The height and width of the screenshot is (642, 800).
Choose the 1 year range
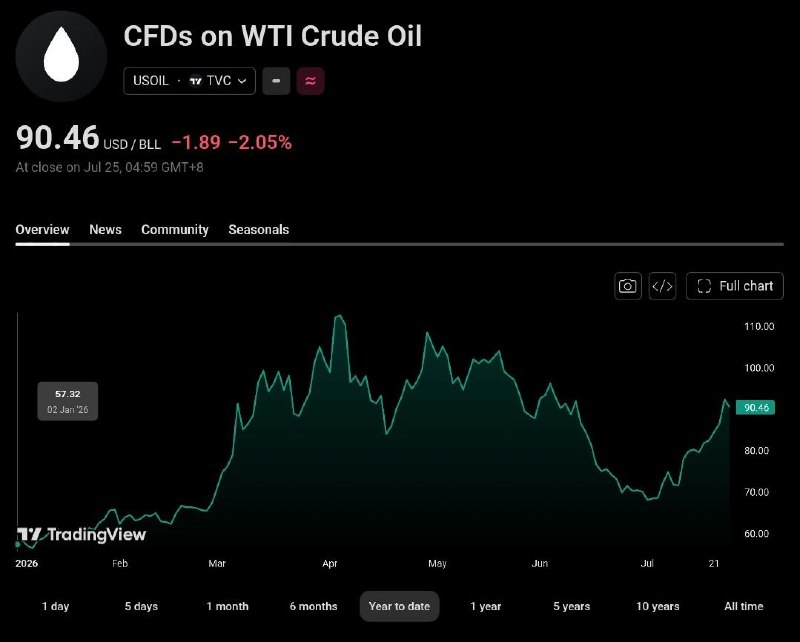point(486,606)
